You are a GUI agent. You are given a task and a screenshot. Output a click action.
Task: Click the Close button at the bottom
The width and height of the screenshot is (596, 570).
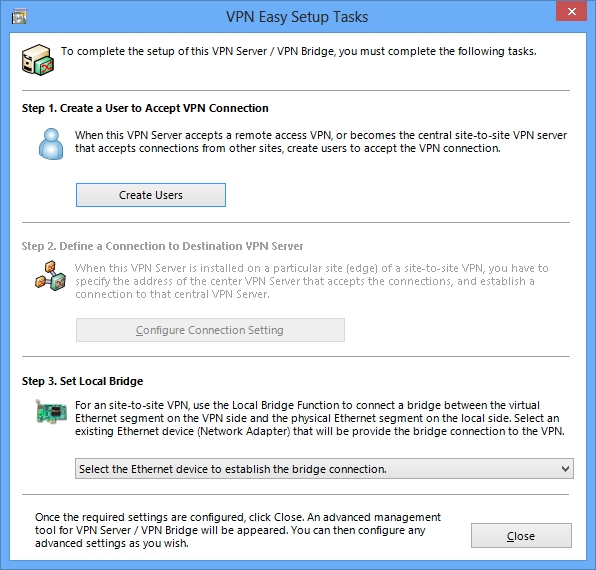click(x=521, y=536)
